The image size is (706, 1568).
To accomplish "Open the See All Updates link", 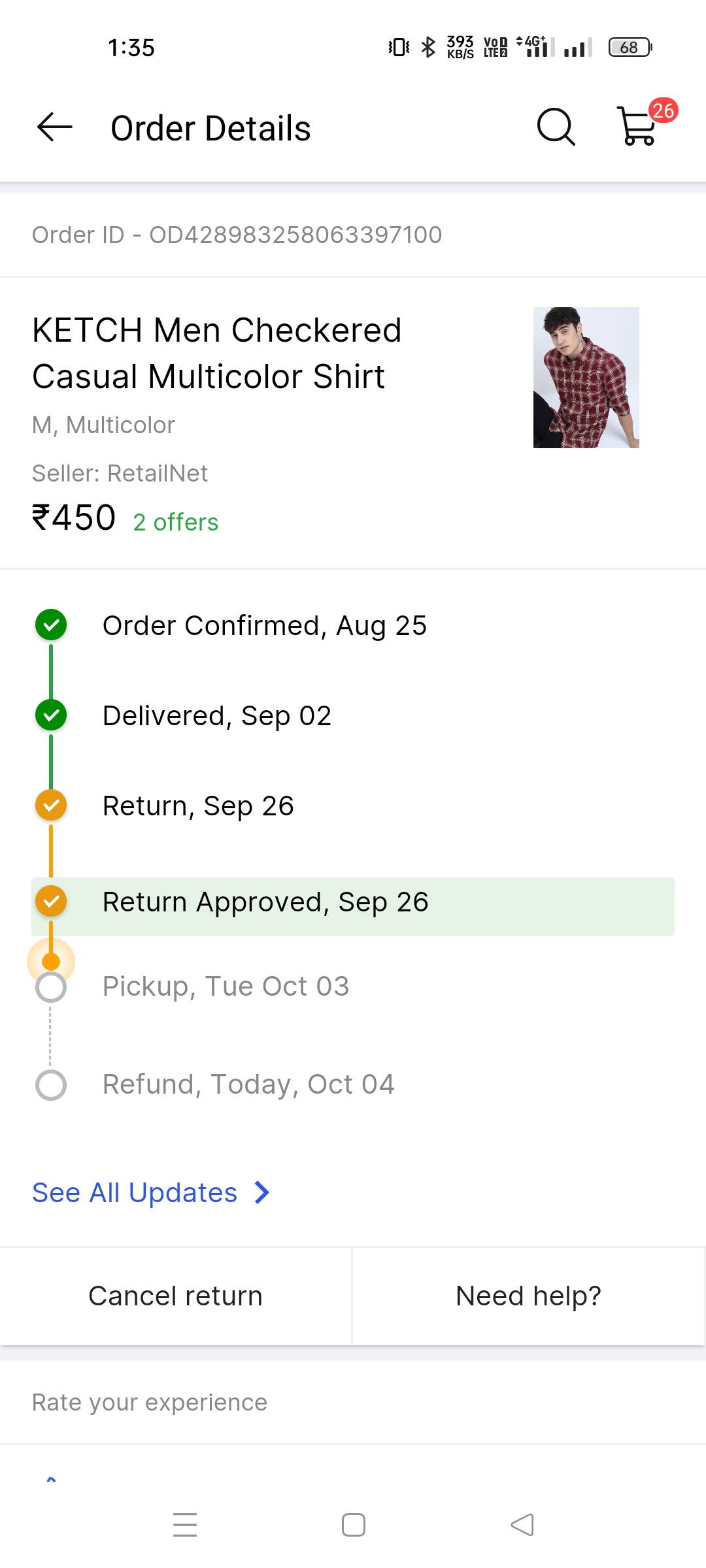I will 135,1192.
